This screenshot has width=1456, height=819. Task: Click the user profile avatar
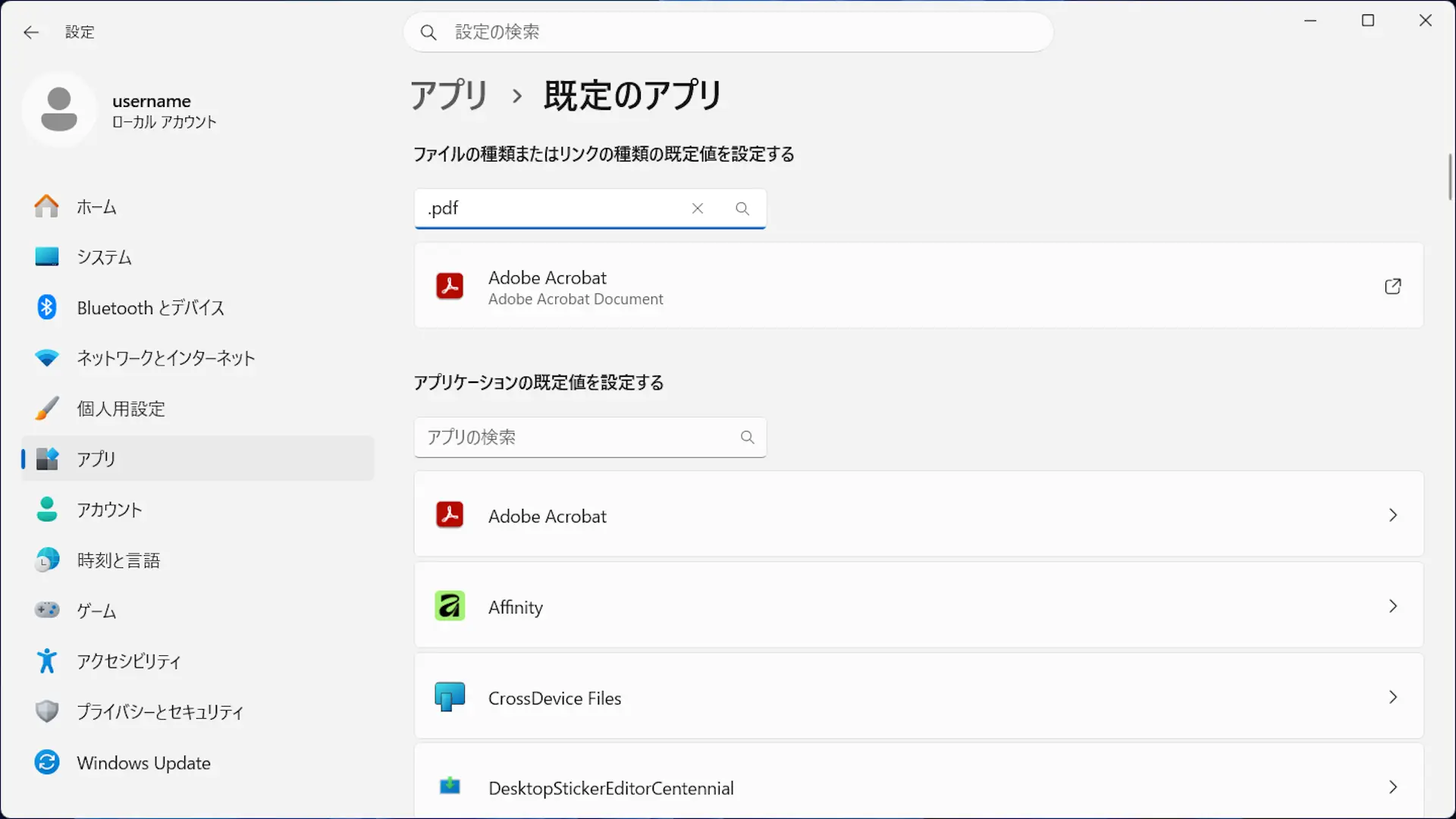click(x=59, y=110)
